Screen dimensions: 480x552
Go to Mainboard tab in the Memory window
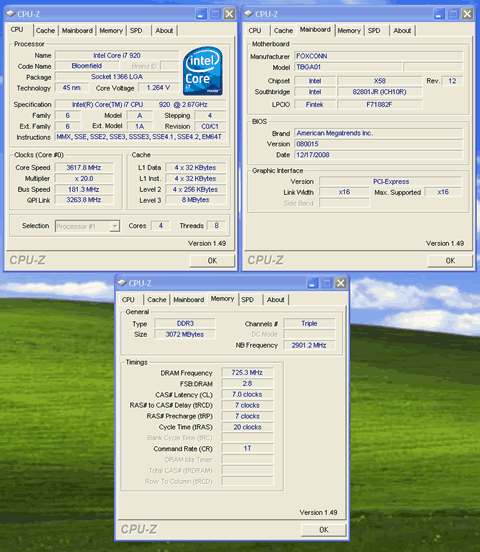point(189,300)
